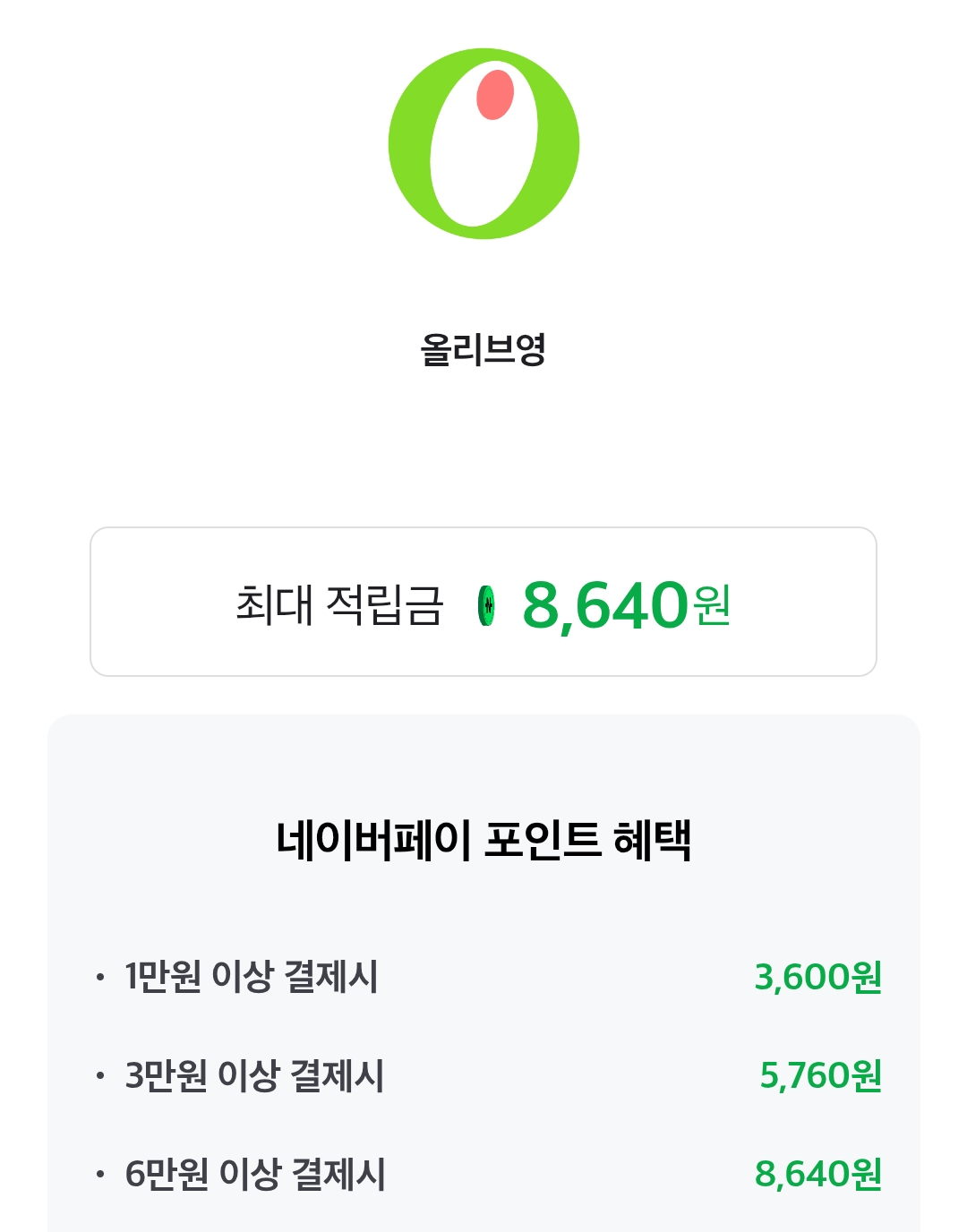Tap the 3,600원 reward amount
967x1232 pixels.
(818, 977)
